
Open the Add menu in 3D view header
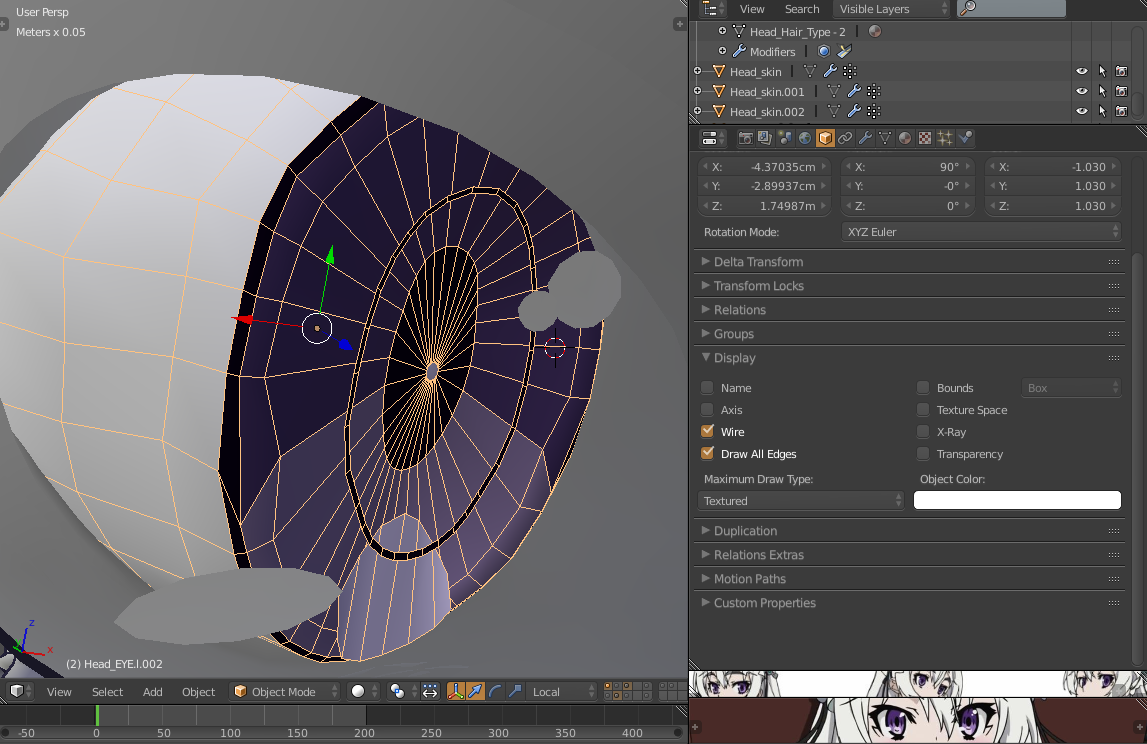tap(152, 691)
